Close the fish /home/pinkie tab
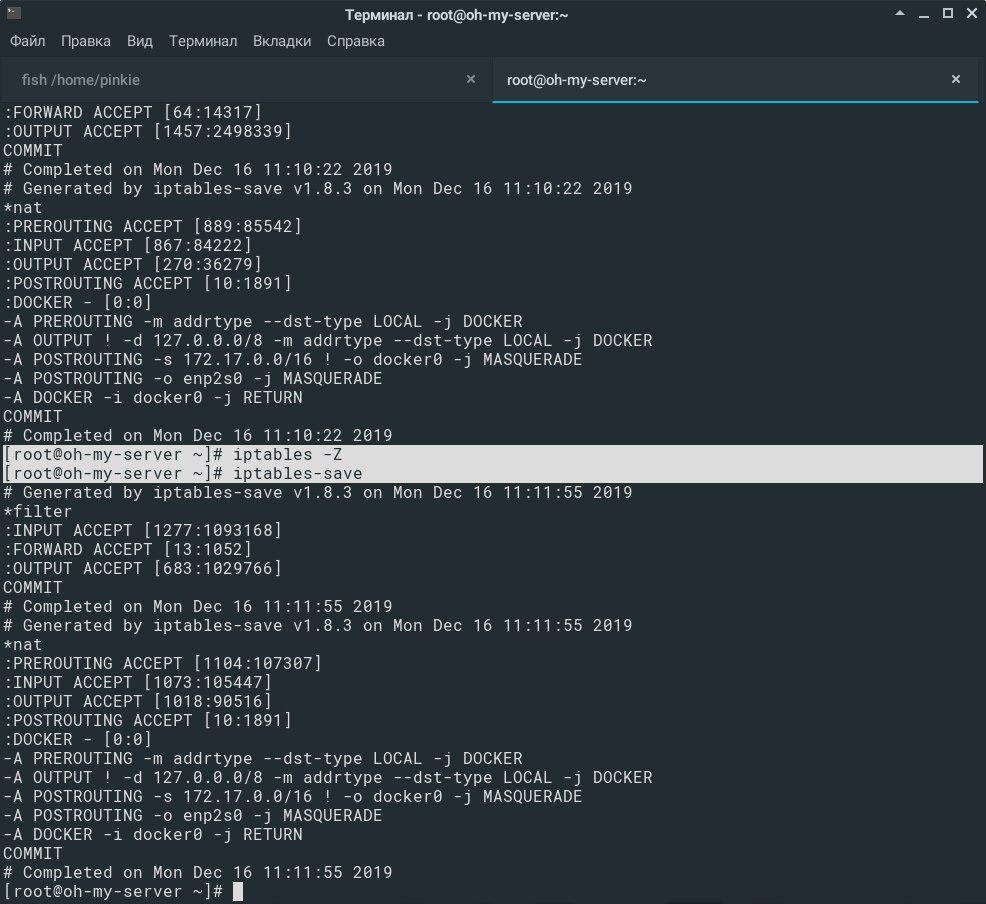 470,79
